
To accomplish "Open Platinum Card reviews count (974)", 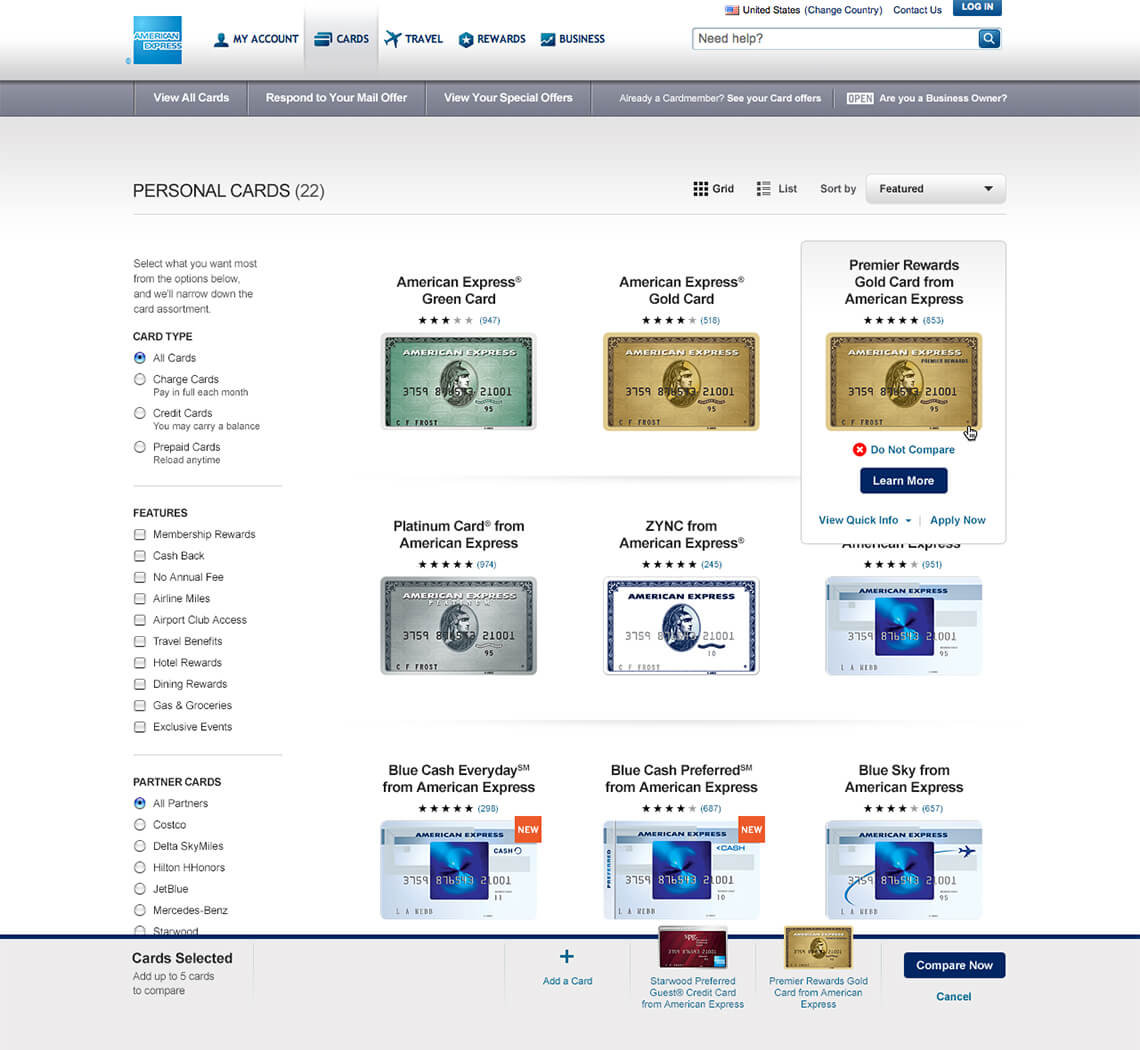I will tap(486, 565).
